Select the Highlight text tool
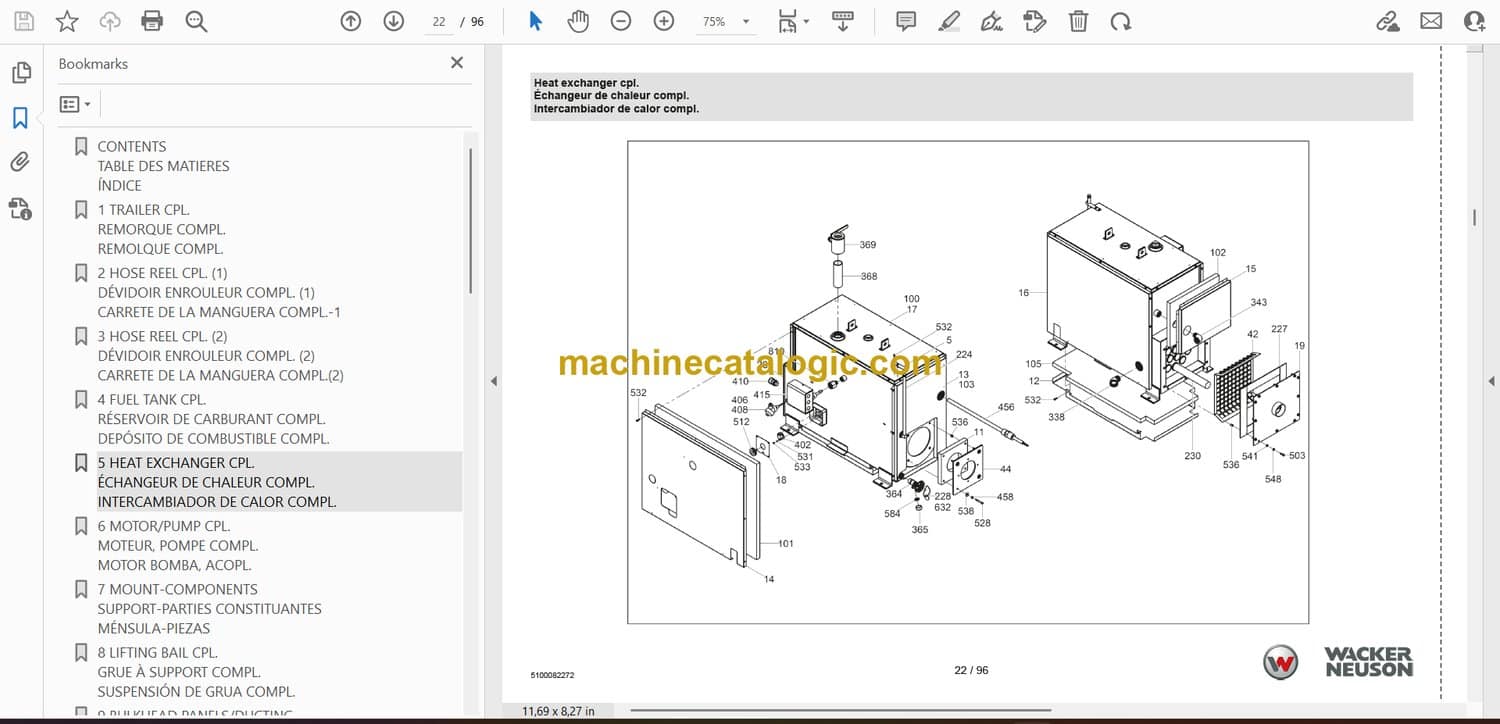This screenshot has height=724, width=1500. click(x=949, y=21)
